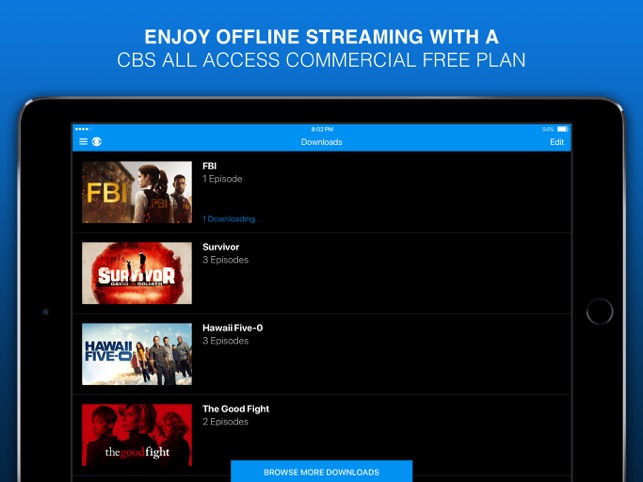The image size is (643, 482).
Task: Click "3 Episodes" under Hawaii Five-0
Action: tap(226, 341)
